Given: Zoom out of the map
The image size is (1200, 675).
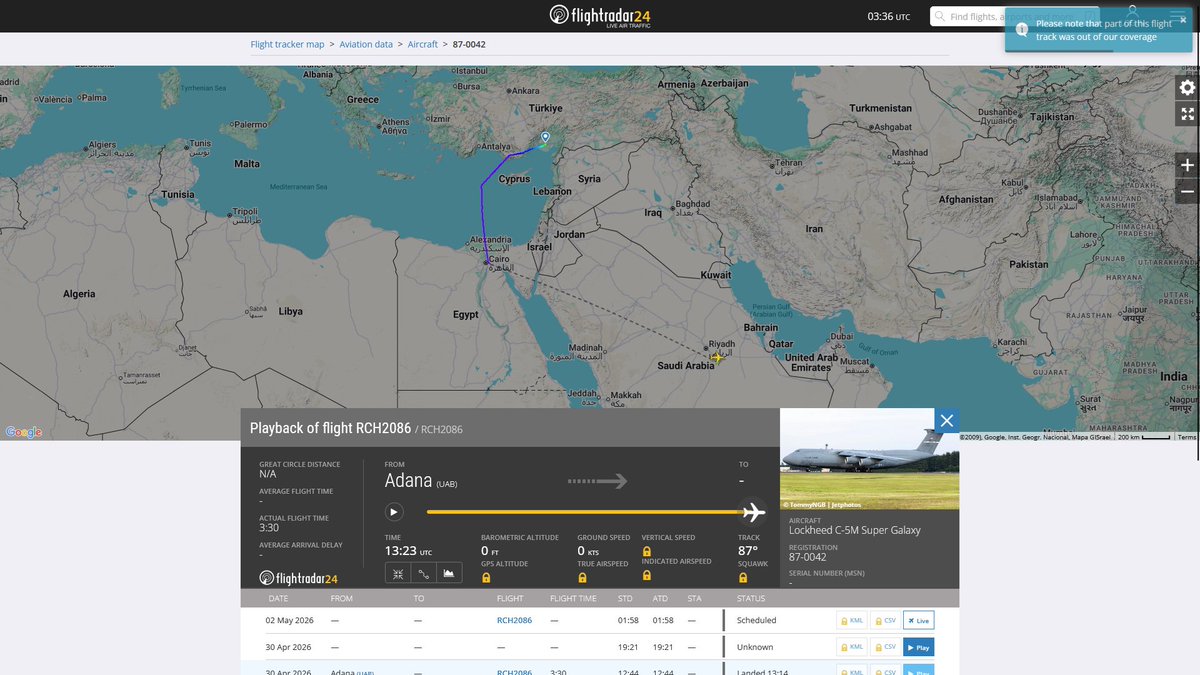Looking at the screenshot, I should (x=1187, y=190).
